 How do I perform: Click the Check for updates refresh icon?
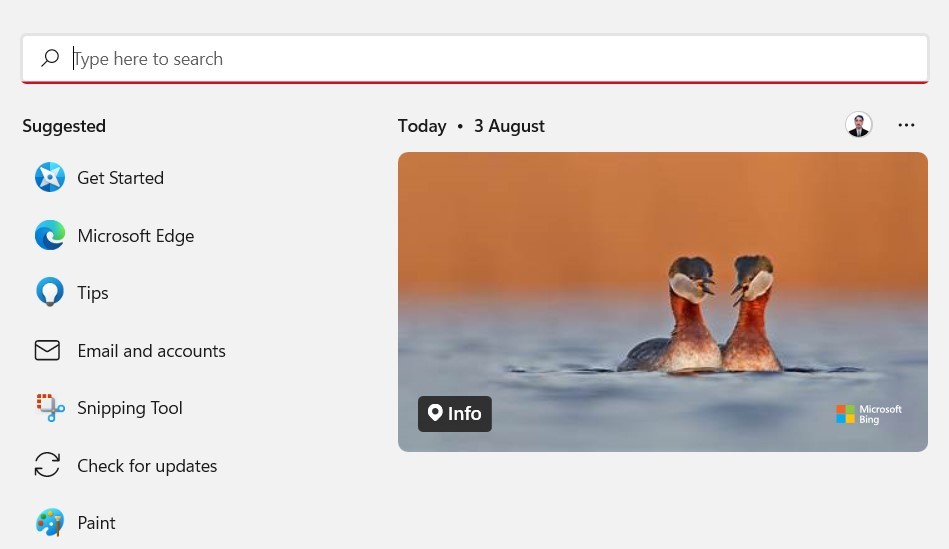[x=47, y=465]
